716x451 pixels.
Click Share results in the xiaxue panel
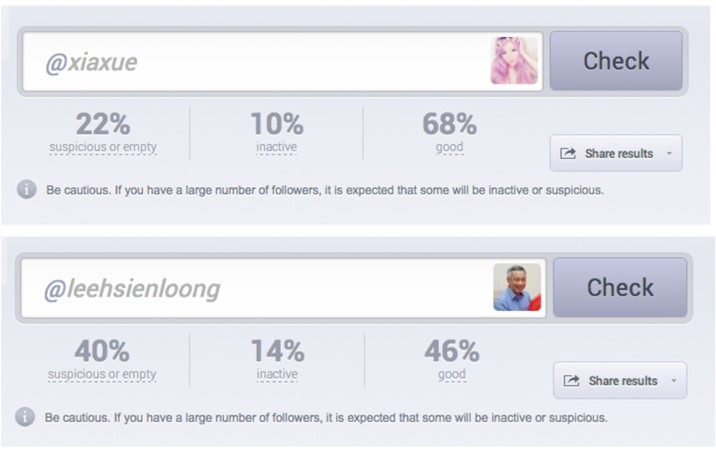point(619,153)
